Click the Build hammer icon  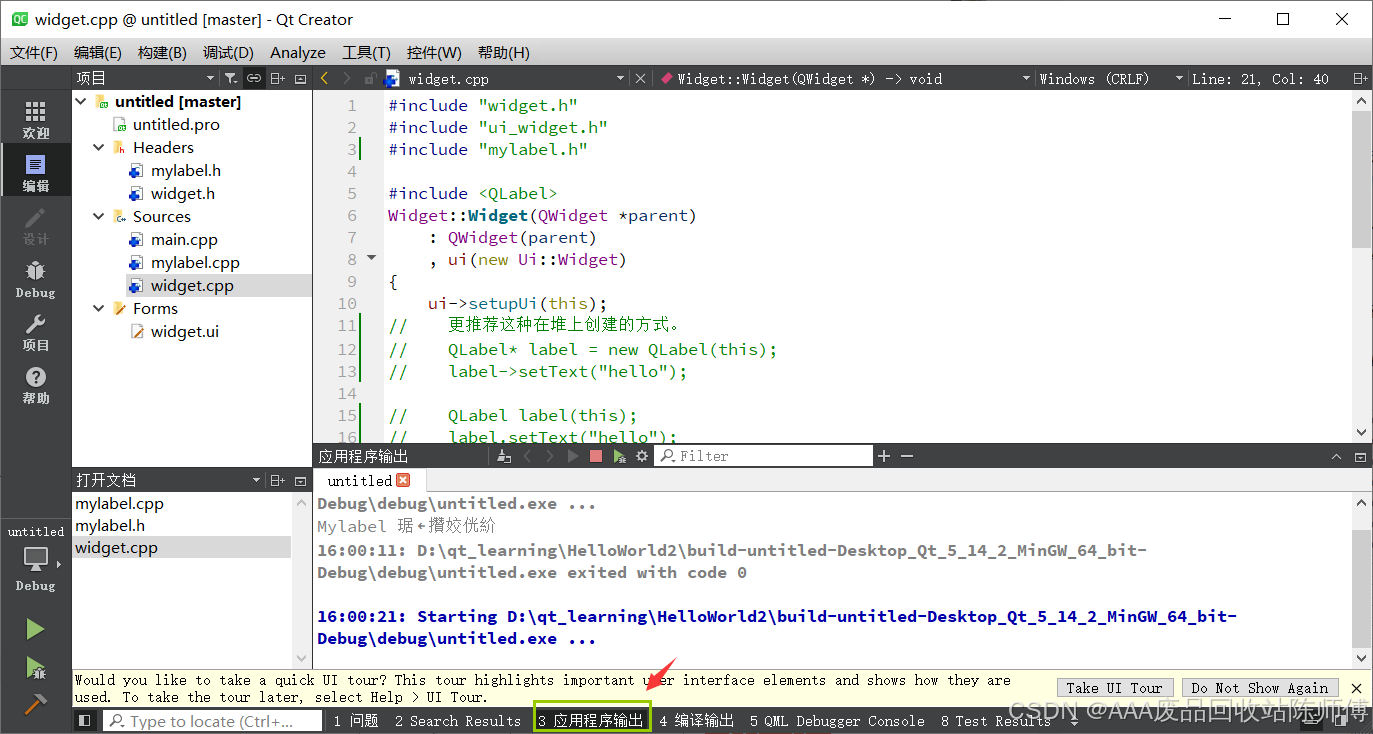[35, 705]
